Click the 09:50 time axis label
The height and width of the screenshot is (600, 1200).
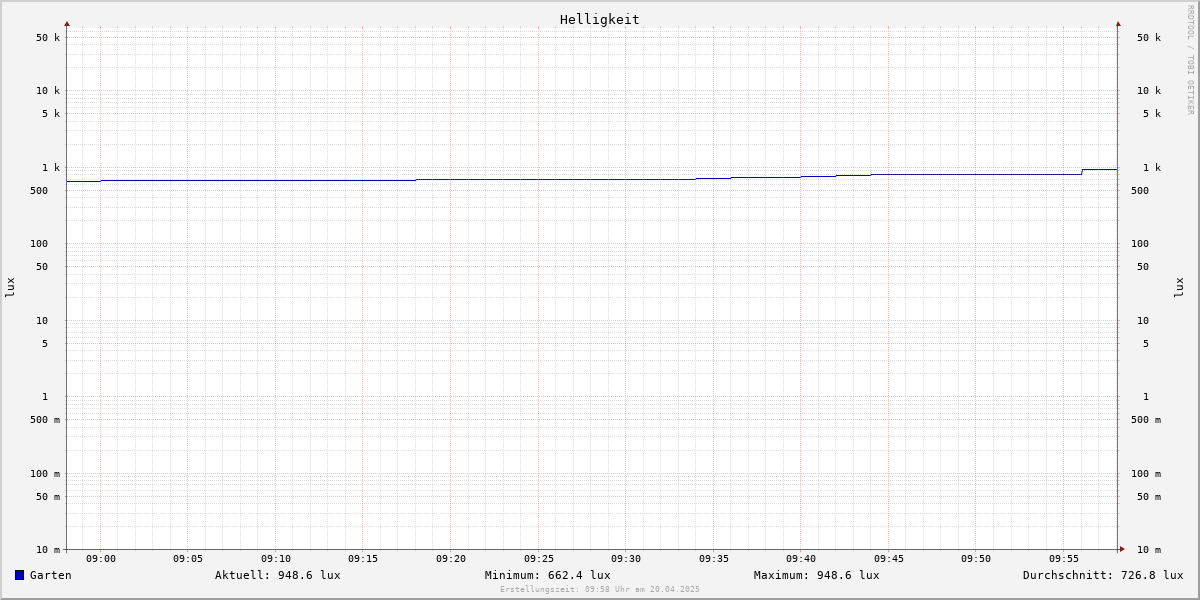pos(976,559)
